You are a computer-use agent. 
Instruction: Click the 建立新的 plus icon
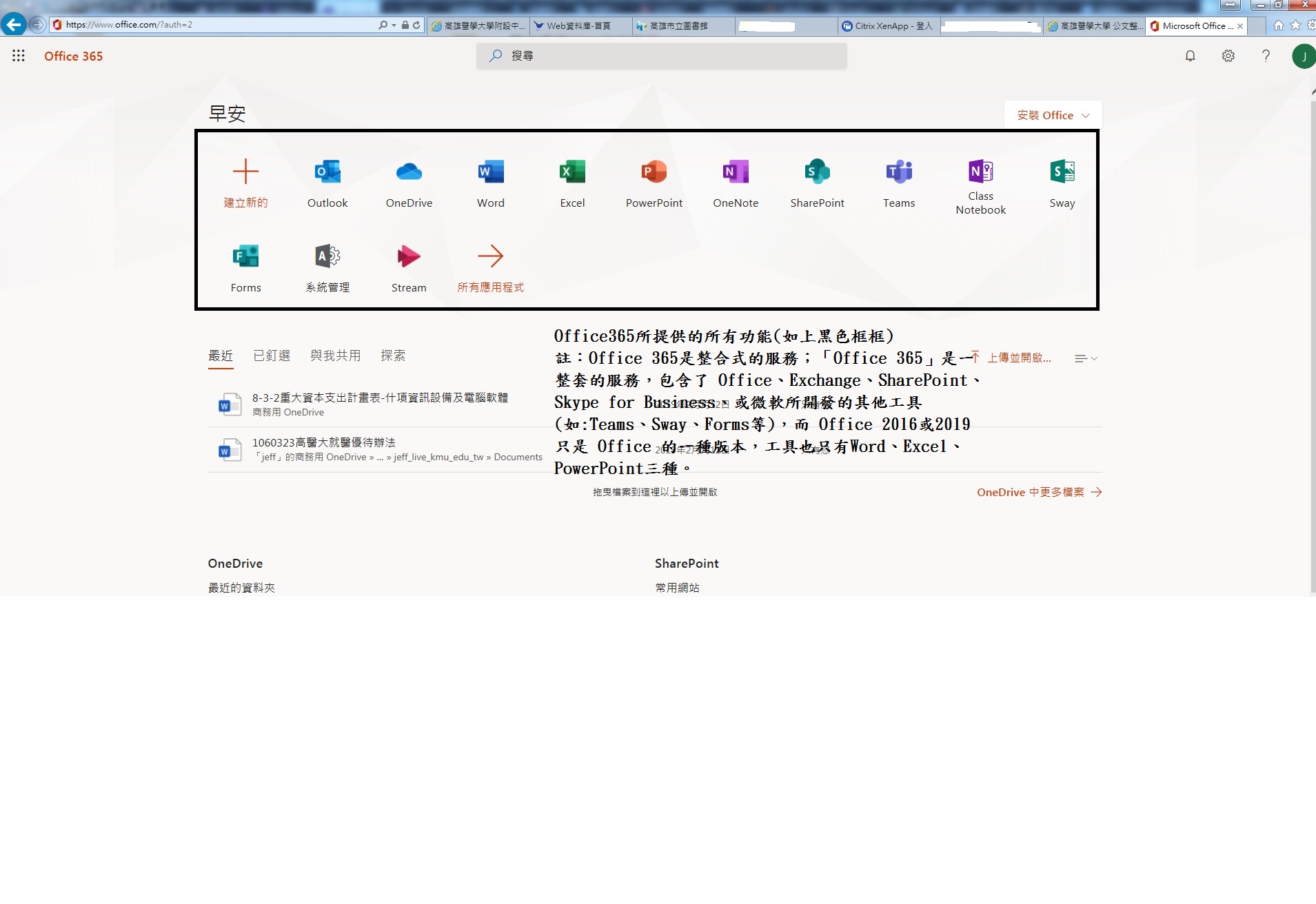pos(245,172)
